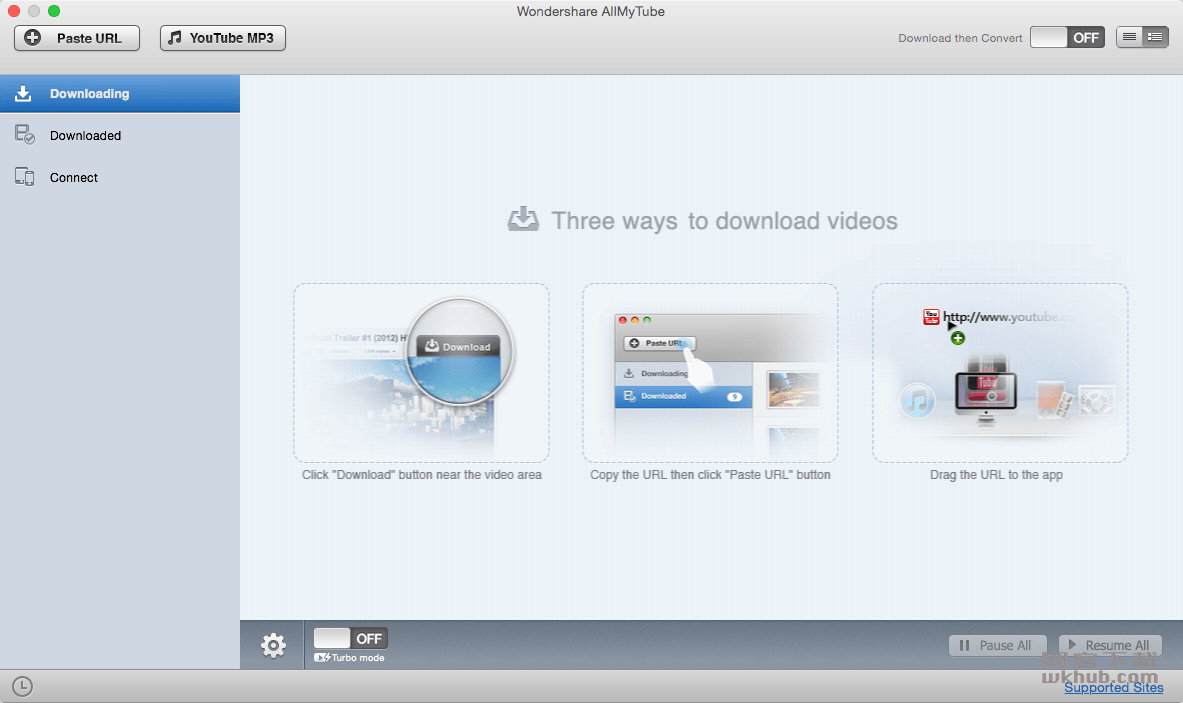
Task: Click the Drag the URL illustration thumbnail
Action: [1000, 373]
